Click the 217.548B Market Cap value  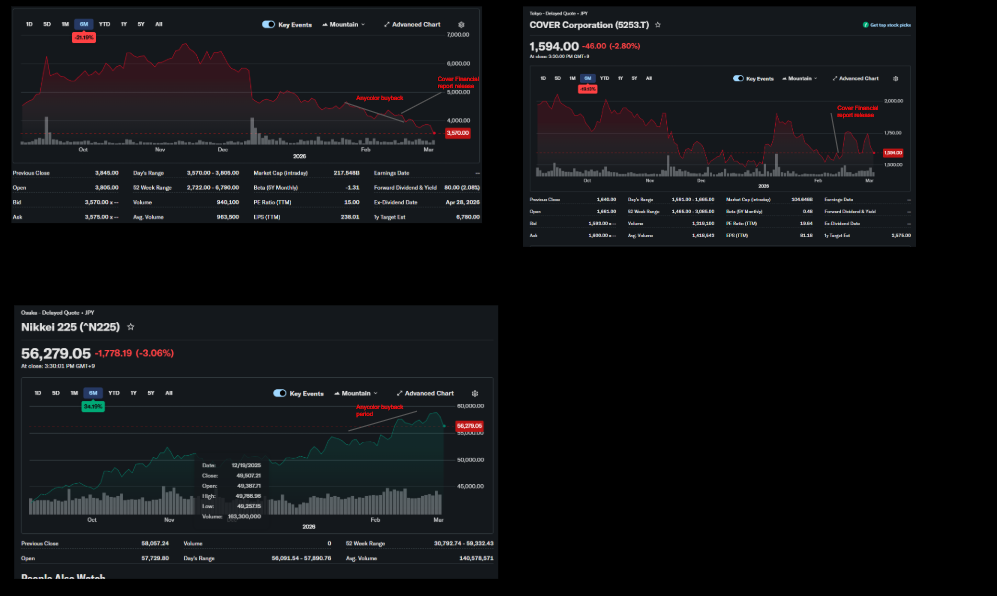tap(347, 173)
